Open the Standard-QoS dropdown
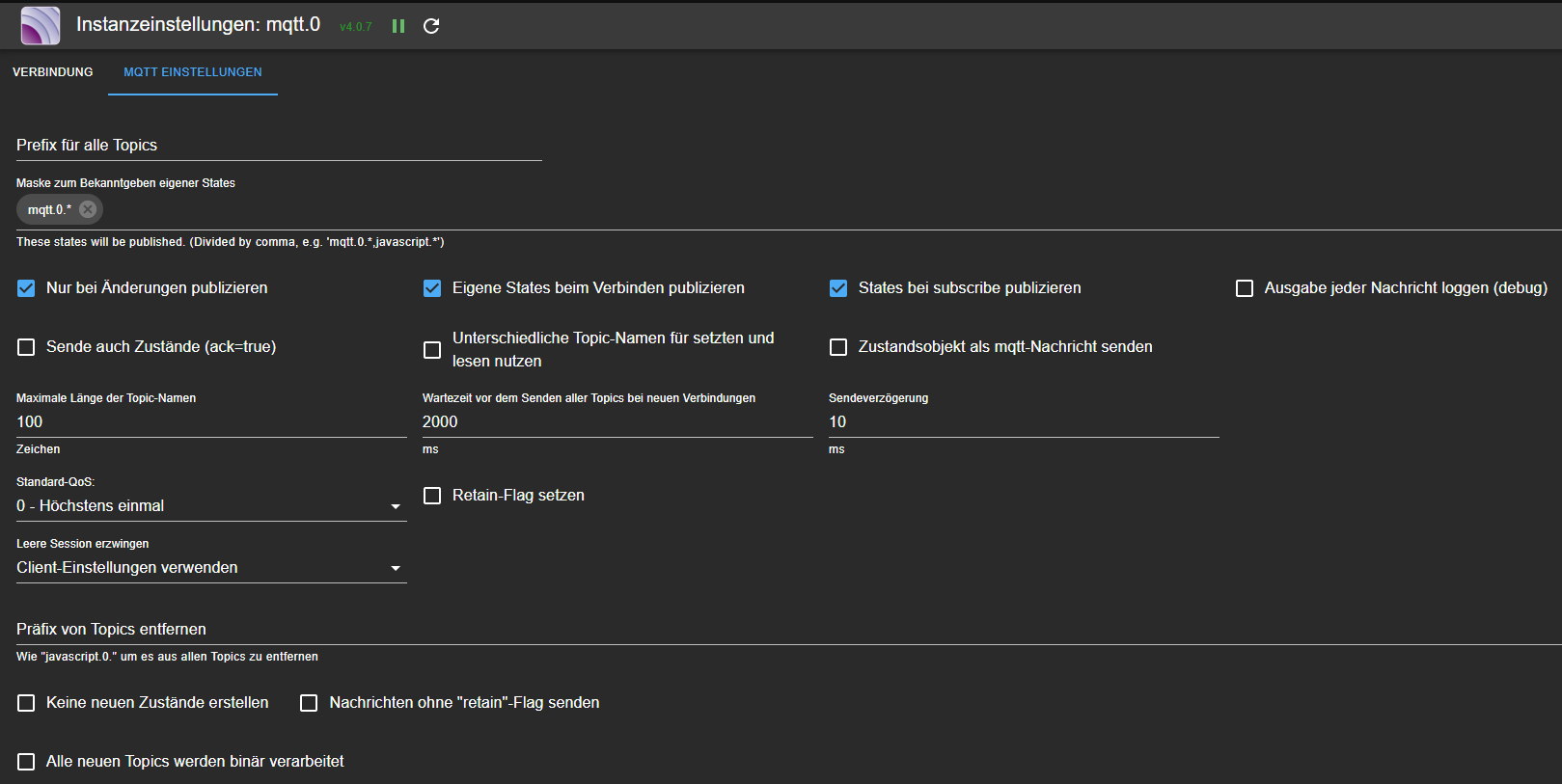 (210, 506)
